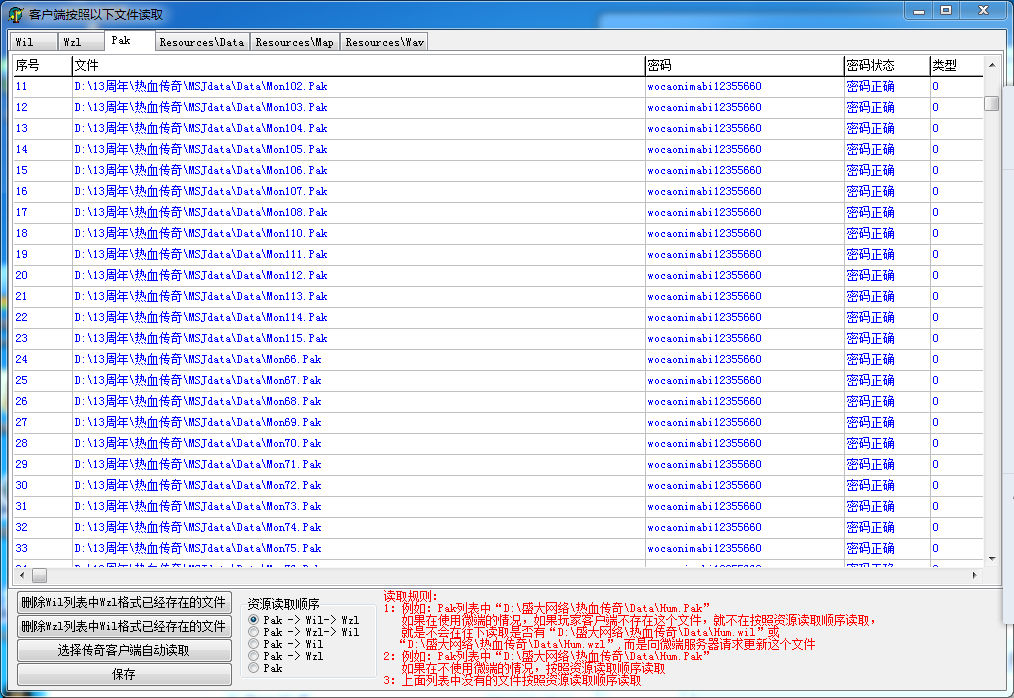Open the Resources\Map tab

click(294, 42)
